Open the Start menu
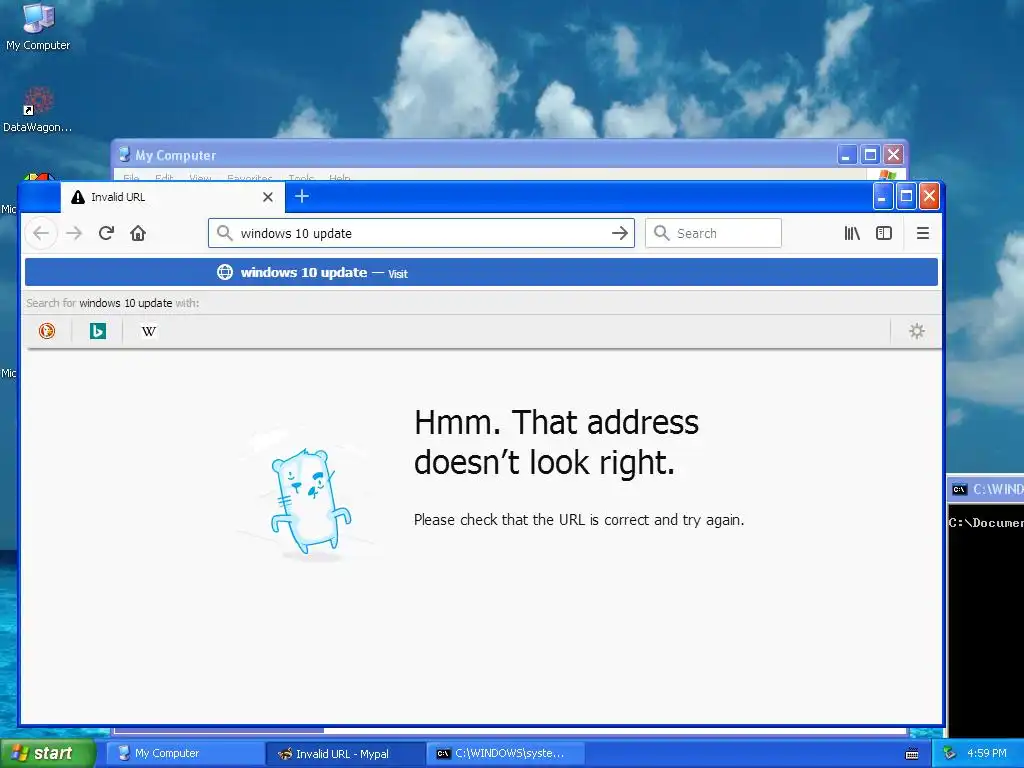The height and width of the screenshot is (768, 1024). (x=47, y=753)
